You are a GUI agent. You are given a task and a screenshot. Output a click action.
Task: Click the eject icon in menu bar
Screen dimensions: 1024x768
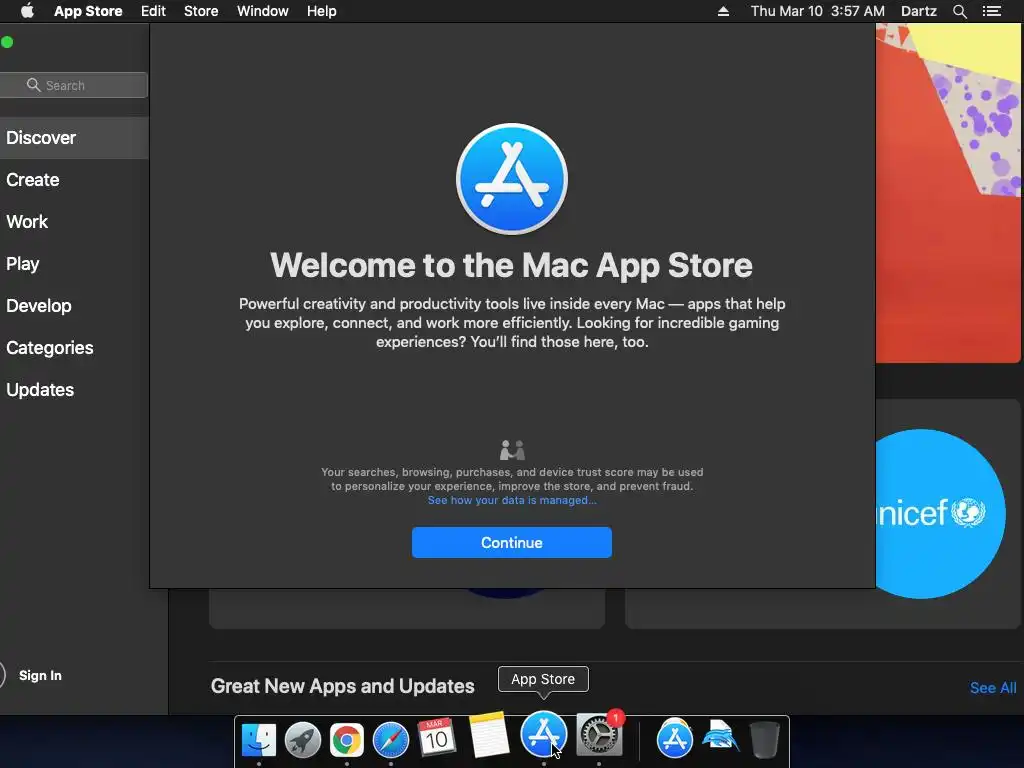723,11
